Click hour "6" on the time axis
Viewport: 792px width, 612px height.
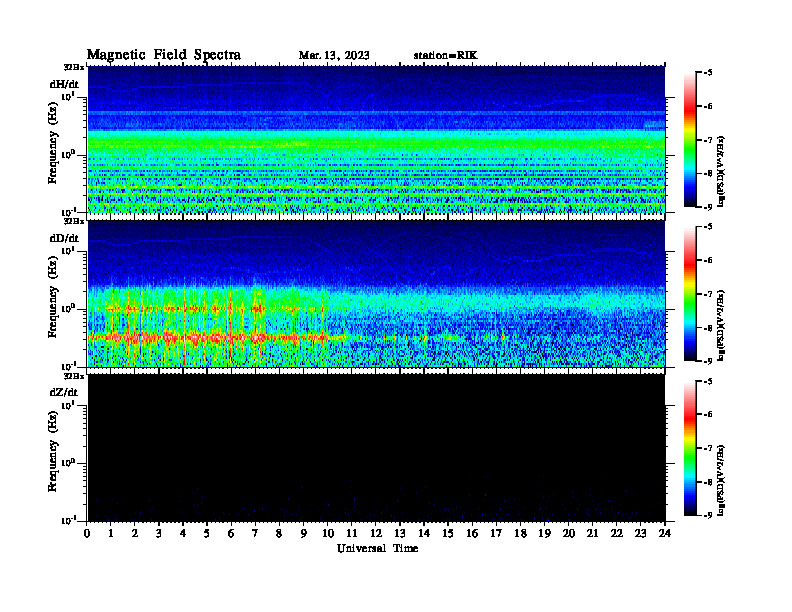click(231, 533)
